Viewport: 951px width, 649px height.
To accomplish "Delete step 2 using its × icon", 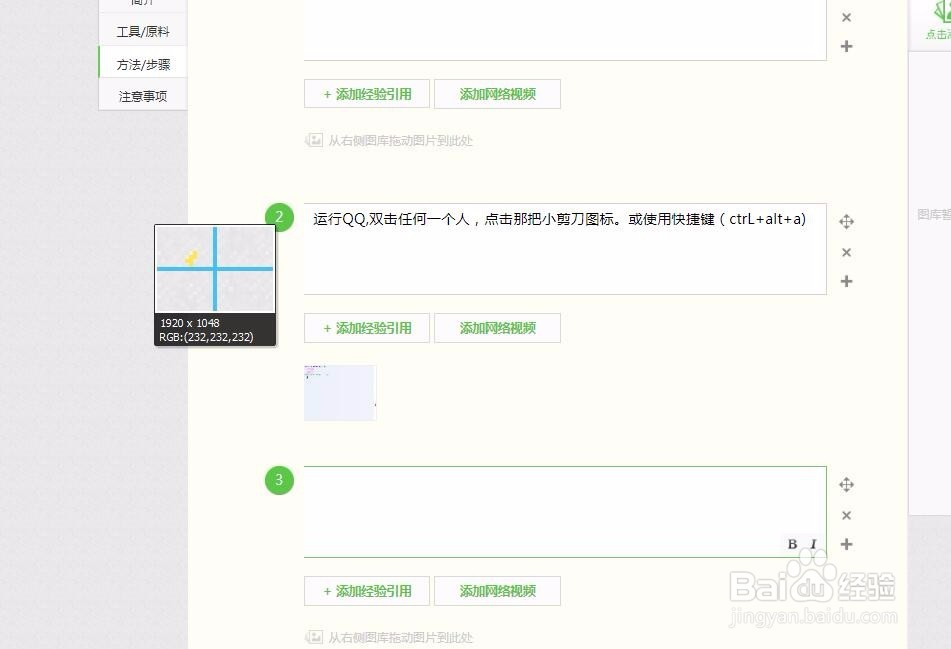I will coord(846,252).
